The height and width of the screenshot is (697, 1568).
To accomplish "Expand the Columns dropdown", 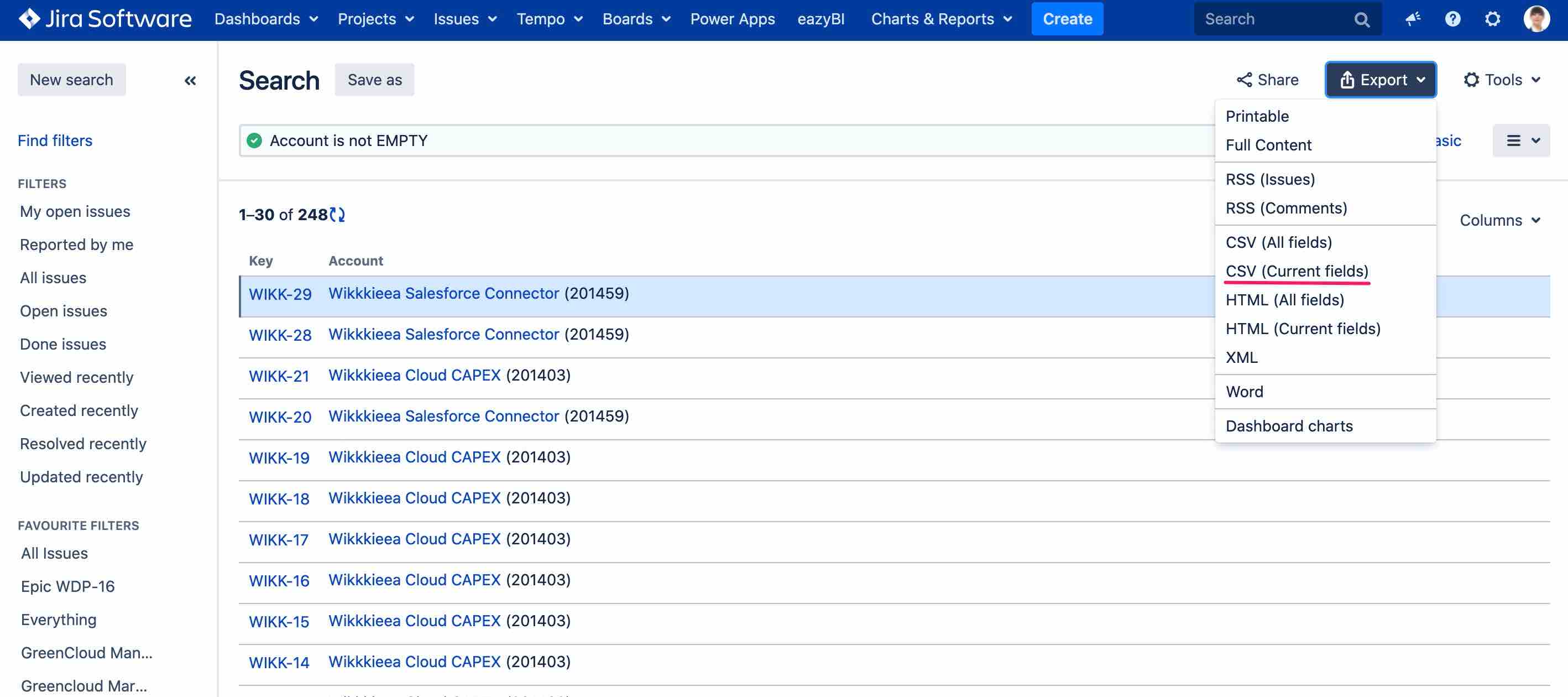I will (x=1500, y=220).
